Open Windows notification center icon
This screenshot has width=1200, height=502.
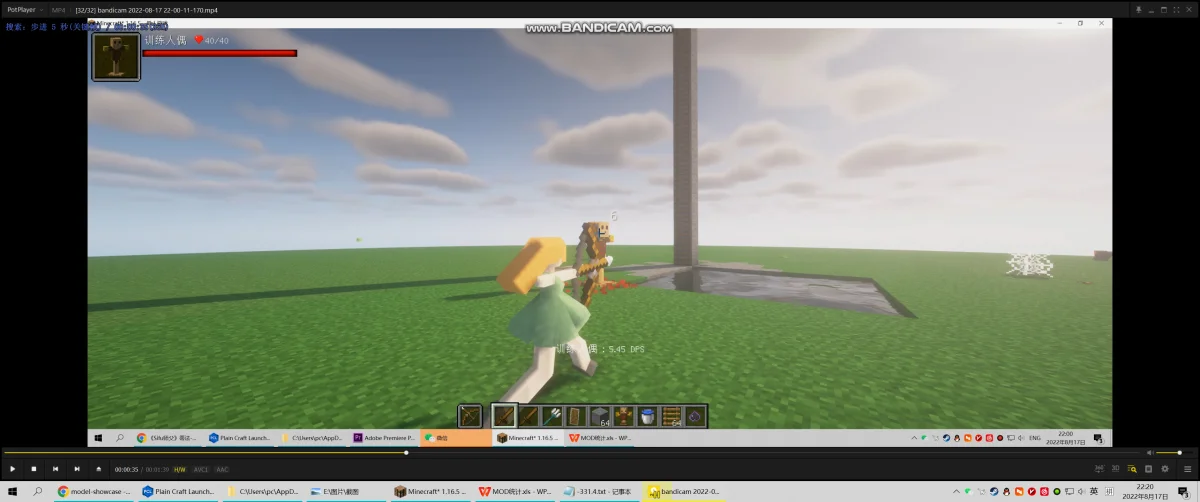pos(1185,491)
